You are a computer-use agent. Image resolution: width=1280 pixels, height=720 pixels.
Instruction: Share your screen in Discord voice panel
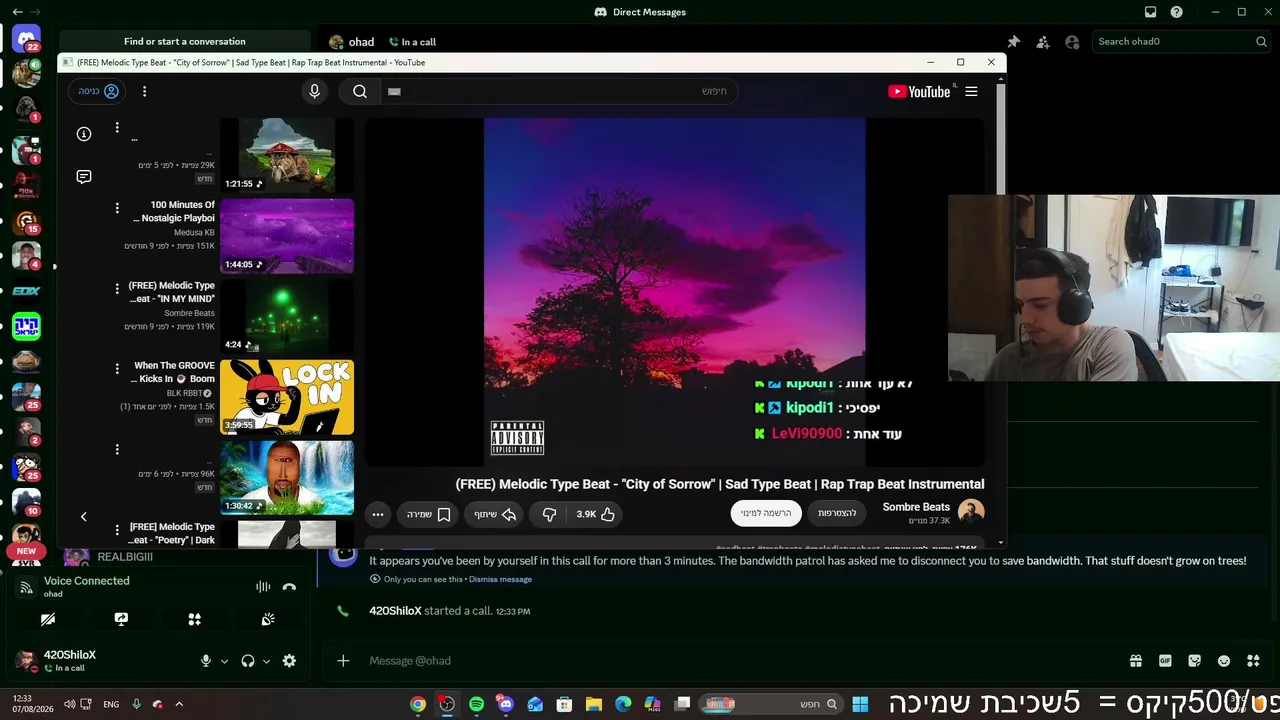[121, 619]
